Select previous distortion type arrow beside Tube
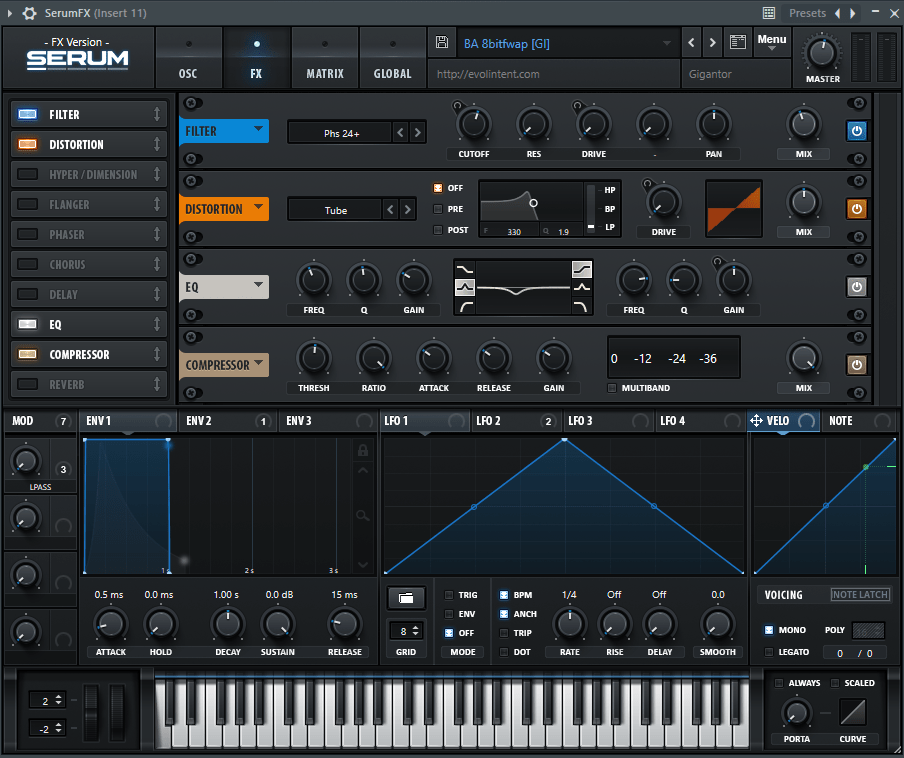The image size is (904, 758). click(390, 210)
